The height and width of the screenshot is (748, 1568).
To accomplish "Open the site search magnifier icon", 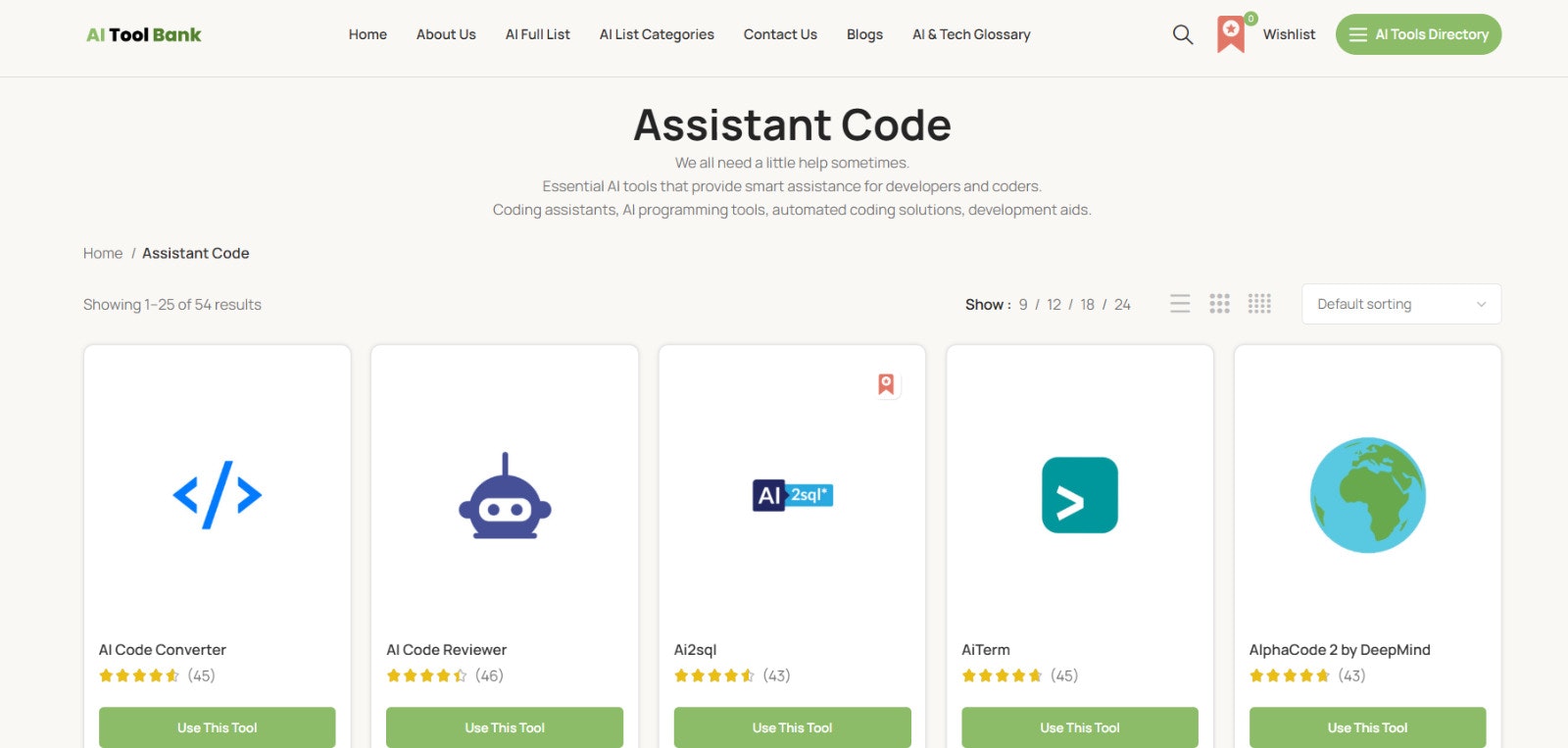I will [1183, 34].
